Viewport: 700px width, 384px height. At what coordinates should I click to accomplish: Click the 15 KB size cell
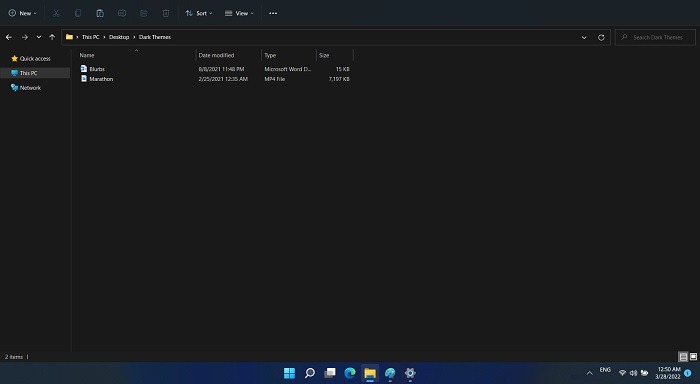[342, 69]
